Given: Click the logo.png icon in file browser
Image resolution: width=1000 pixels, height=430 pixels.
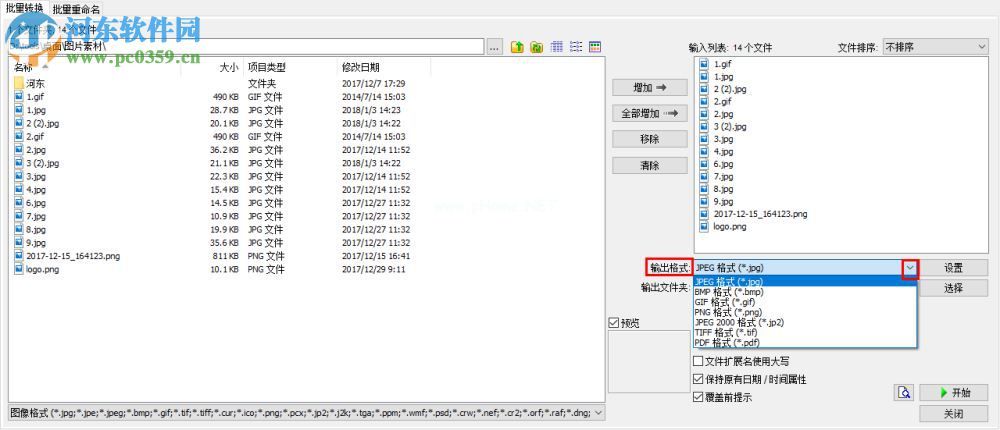Looking at the screenshot, I should coord(18,269).
